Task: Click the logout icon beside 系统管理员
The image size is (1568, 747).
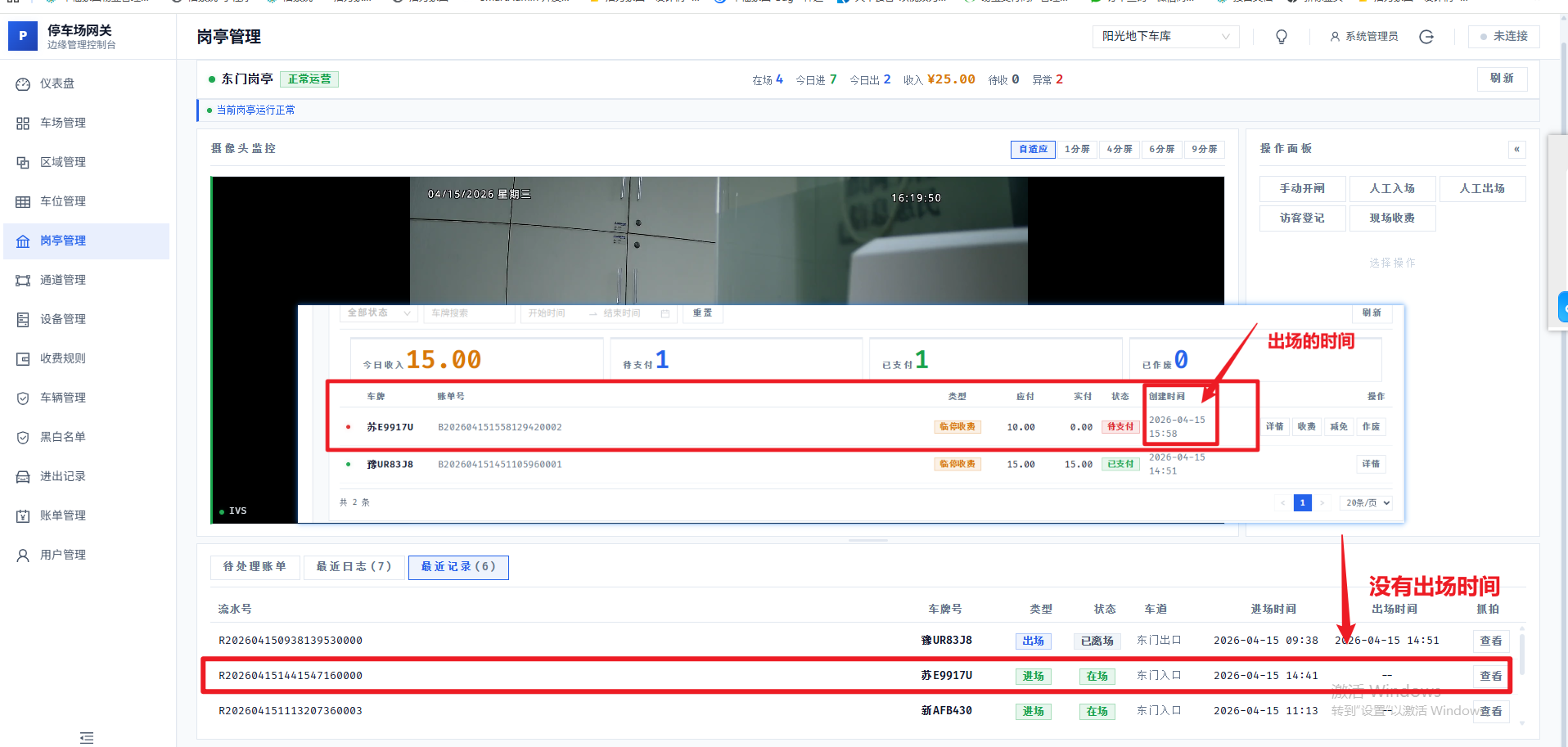Action: pyautogui.click(x=1426, y=37)
